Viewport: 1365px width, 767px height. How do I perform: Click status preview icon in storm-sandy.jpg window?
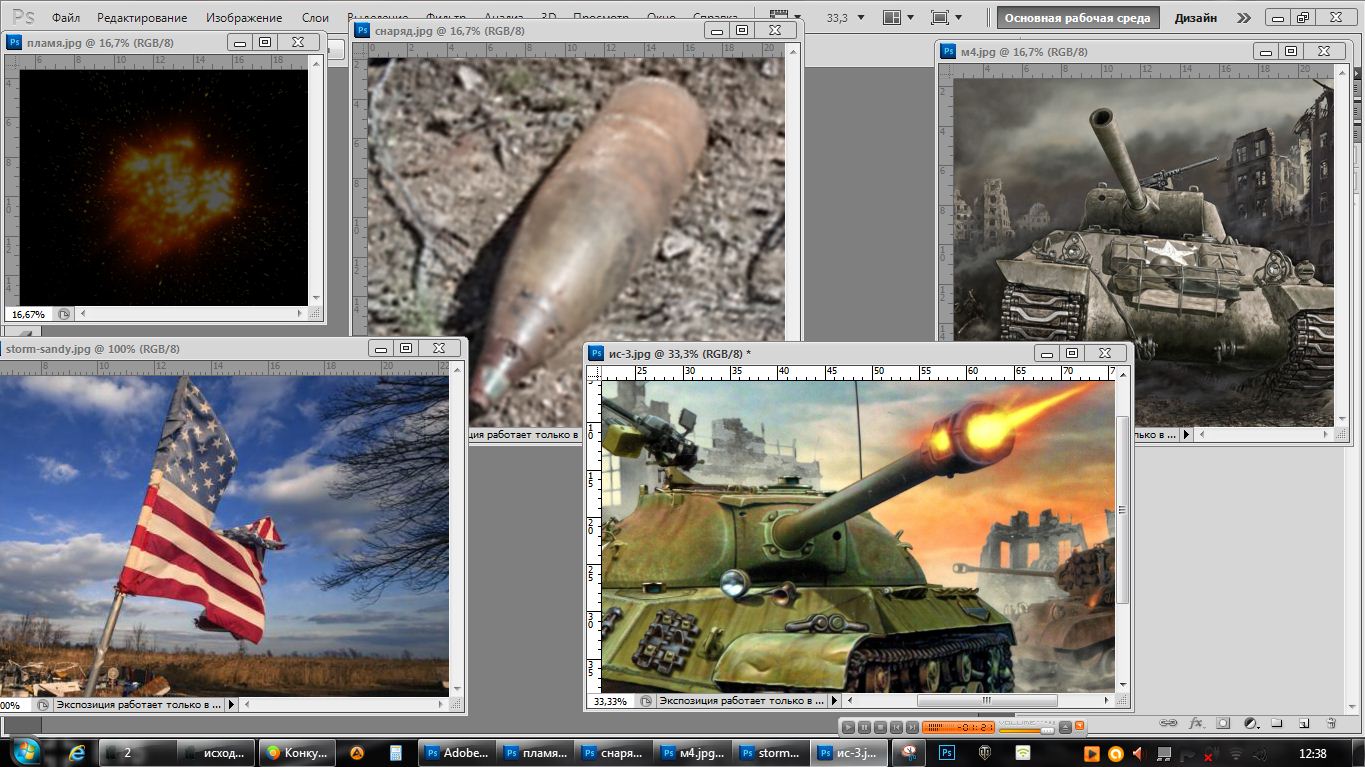44,704
